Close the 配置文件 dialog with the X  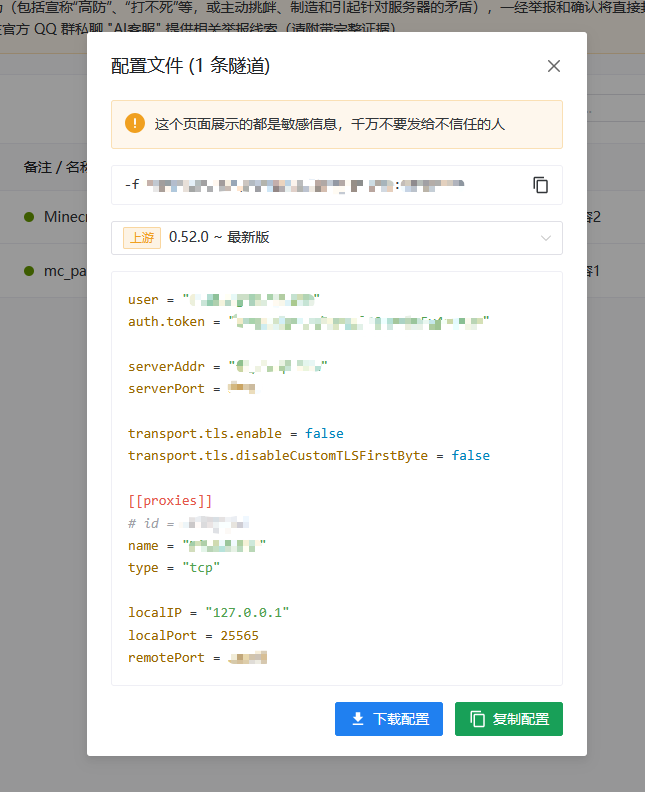pos(554,66)
